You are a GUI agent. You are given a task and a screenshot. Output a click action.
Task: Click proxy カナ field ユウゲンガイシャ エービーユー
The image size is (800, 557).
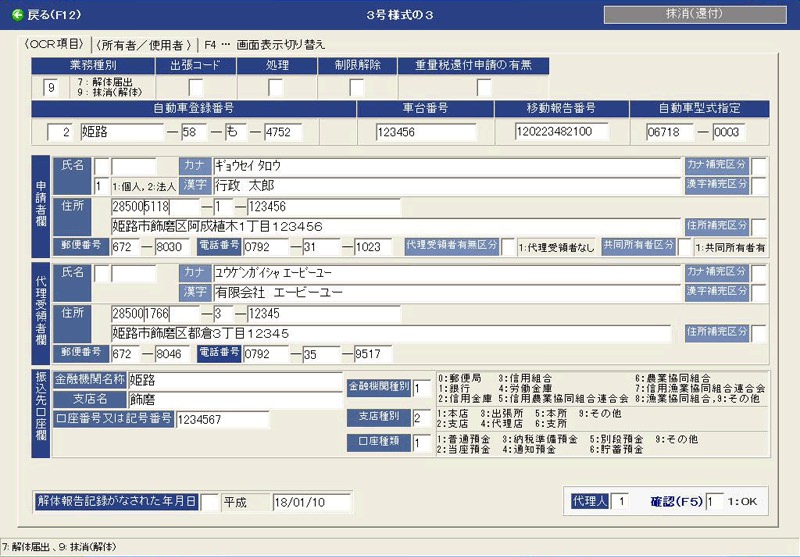tap(447, 273)
